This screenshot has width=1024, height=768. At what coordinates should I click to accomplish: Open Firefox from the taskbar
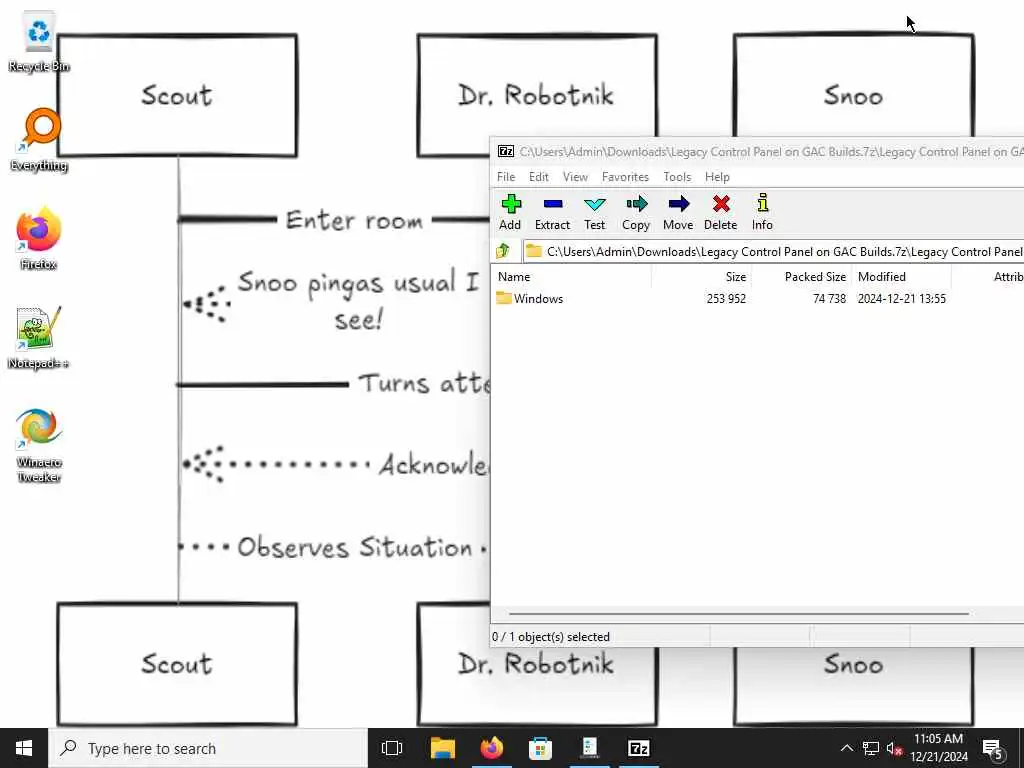click(492, 748)
